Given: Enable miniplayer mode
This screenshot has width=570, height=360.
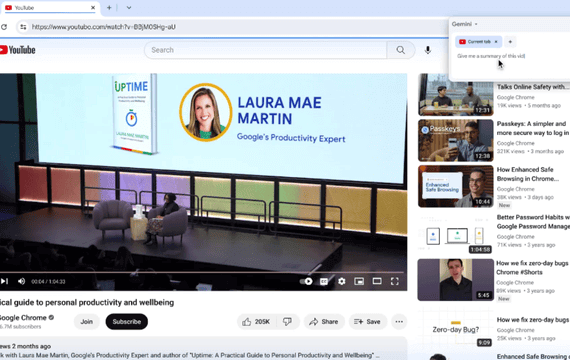Looking at the screenshot, I should click(359, 281).
